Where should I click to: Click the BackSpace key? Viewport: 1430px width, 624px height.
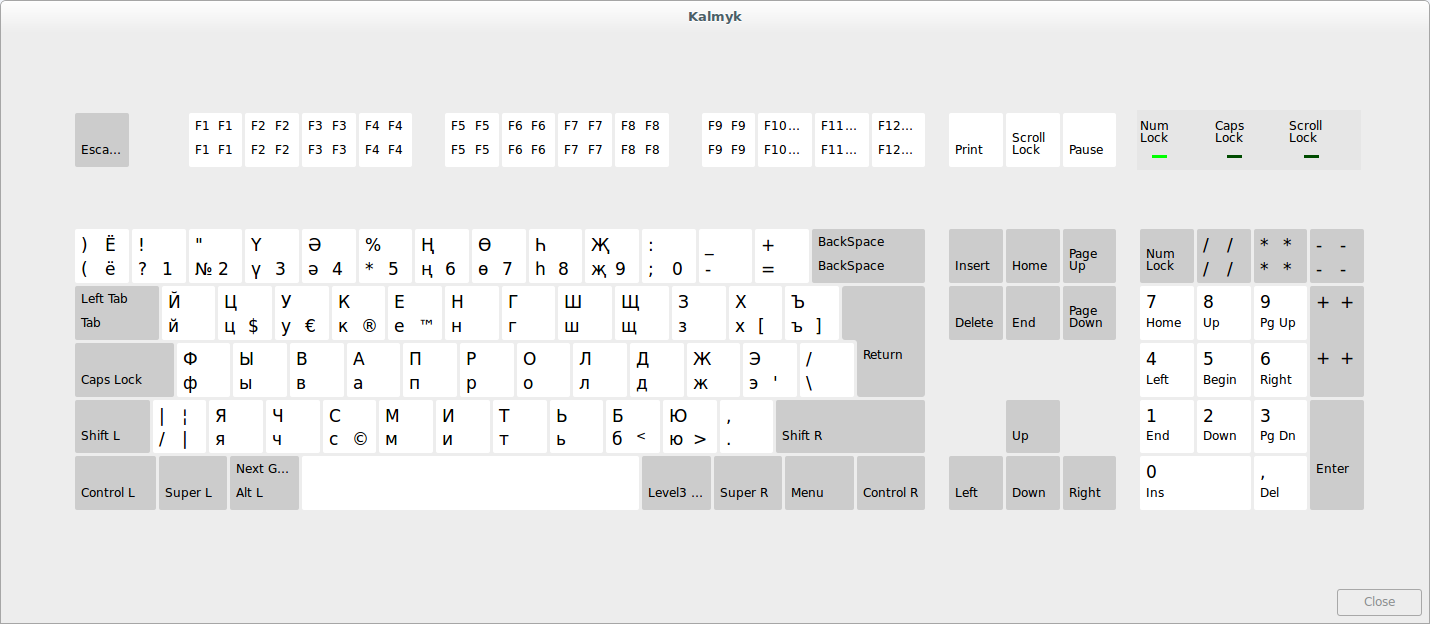[x=868, y=256]
